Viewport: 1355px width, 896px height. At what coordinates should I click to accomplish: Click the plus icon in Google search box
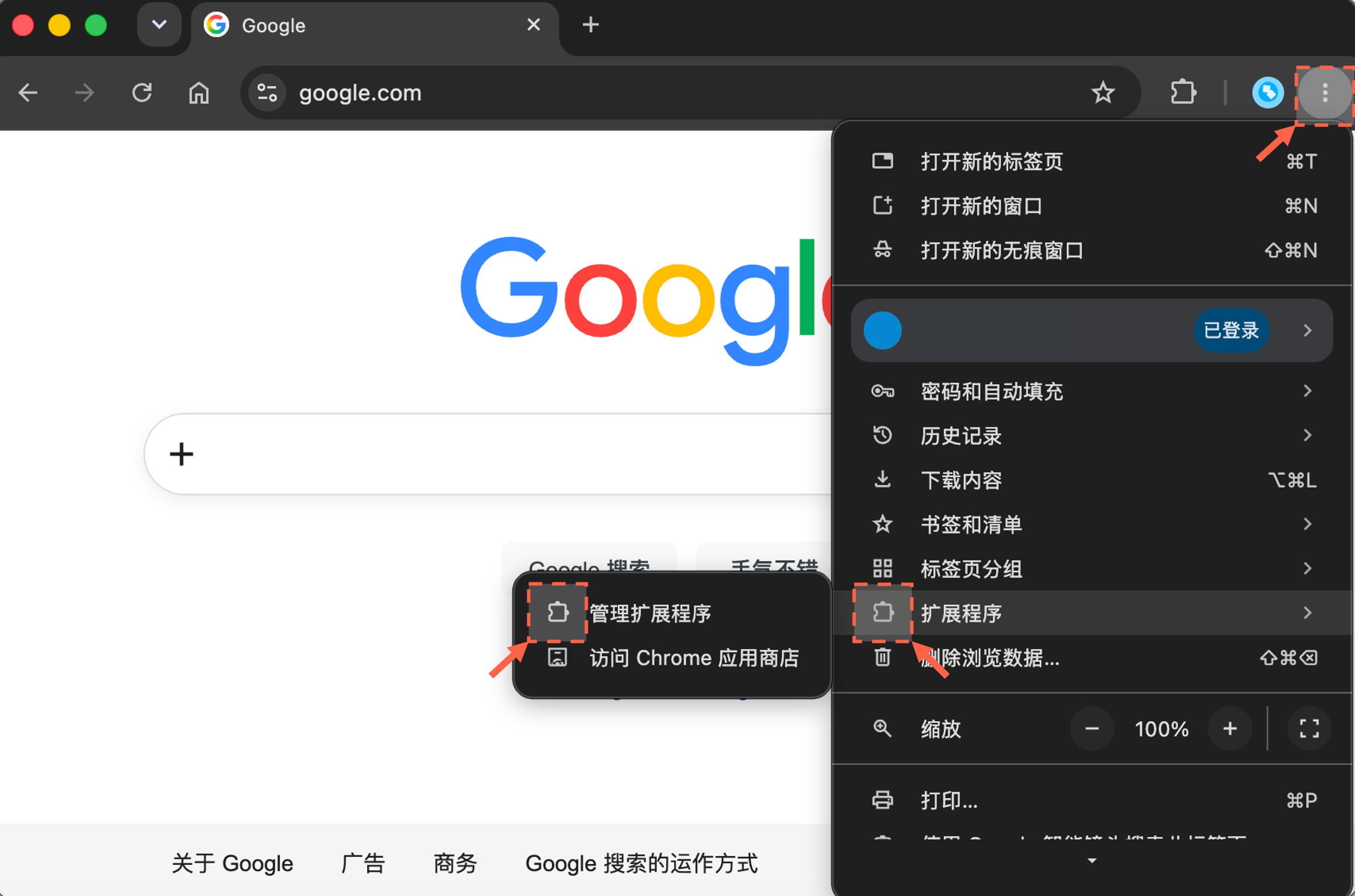pos(182,454)
